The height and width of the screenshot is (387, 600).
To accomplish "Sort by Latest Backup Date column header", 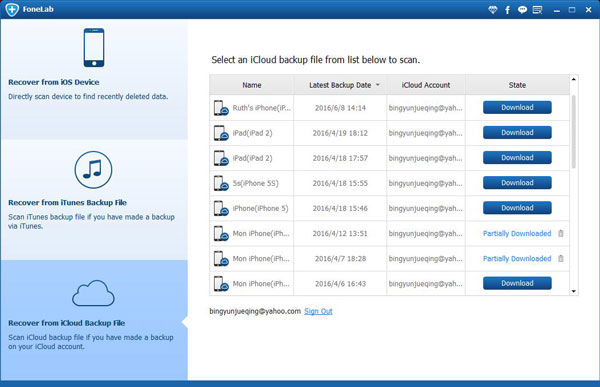I will (x=340, y=85).
